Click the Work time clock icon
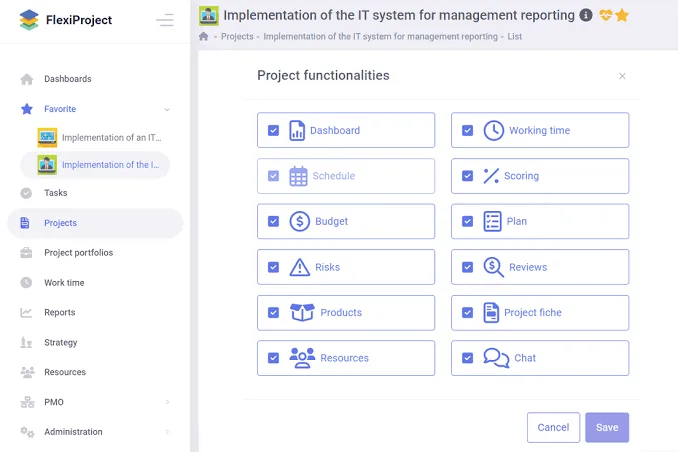Image resolution: width=678 pixels, height=452 pixels. coord(26,282)
